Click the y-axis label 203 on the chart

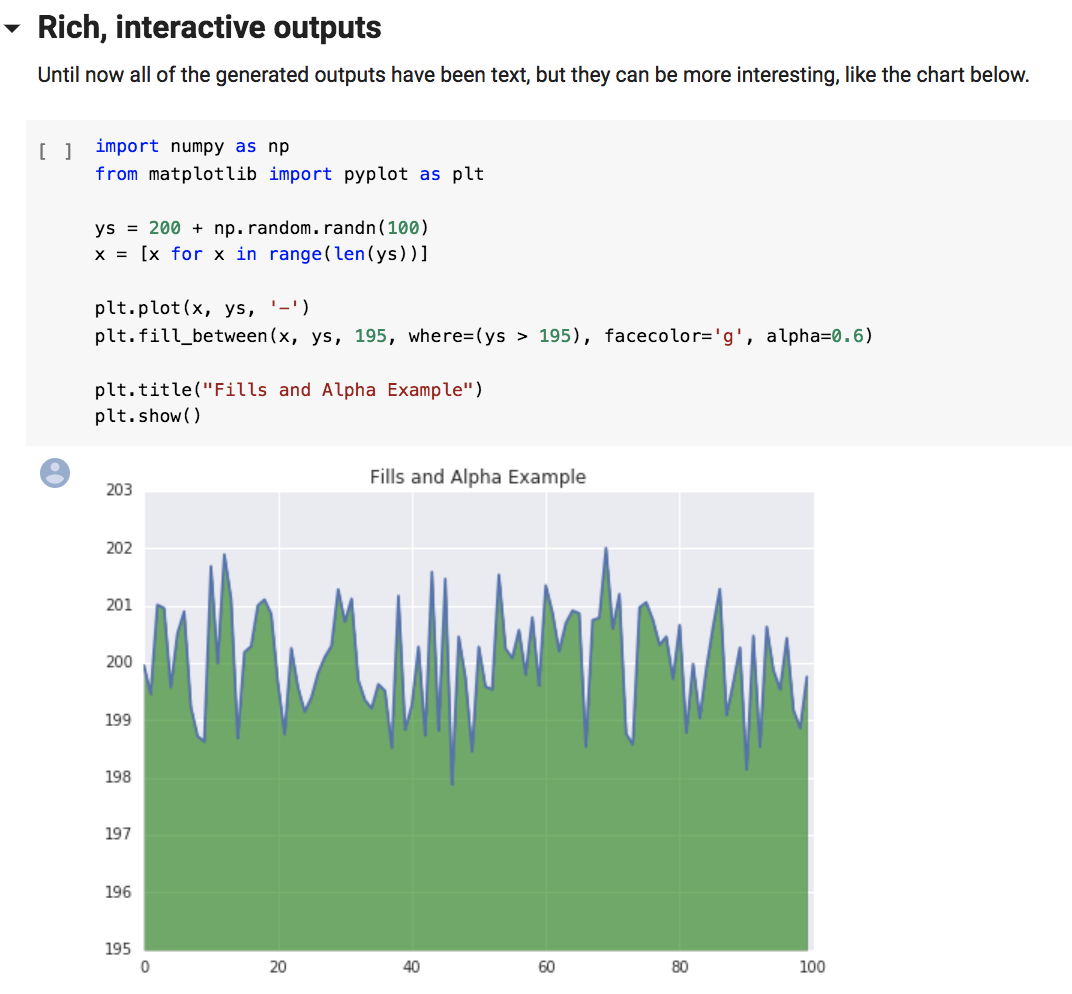pyautogui.click(x=117, y=490)
